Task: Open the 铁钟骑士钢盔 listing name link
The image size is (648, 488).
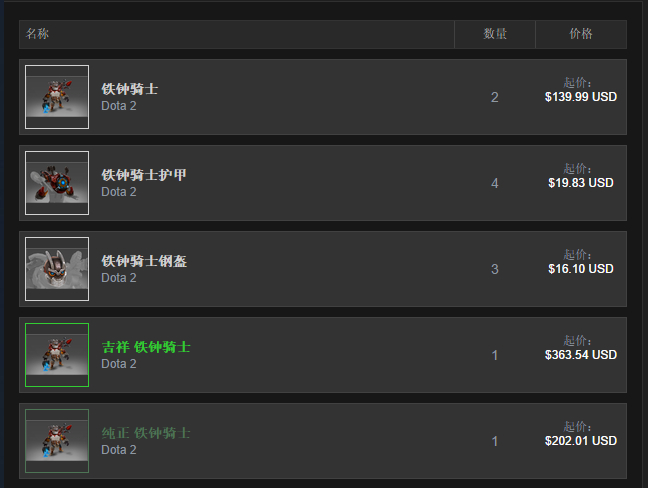Action: 144,261
